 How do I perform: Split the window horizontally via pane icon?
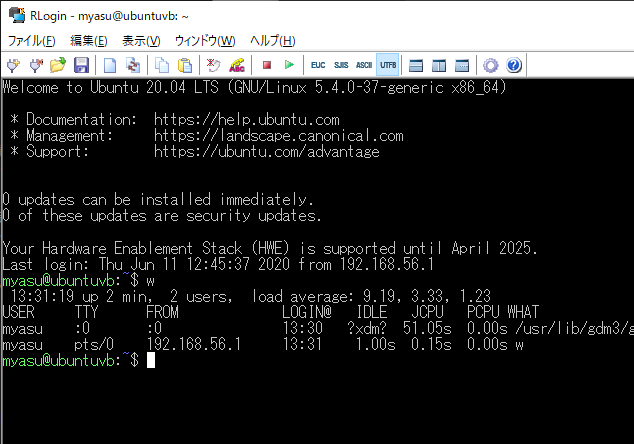416,65
